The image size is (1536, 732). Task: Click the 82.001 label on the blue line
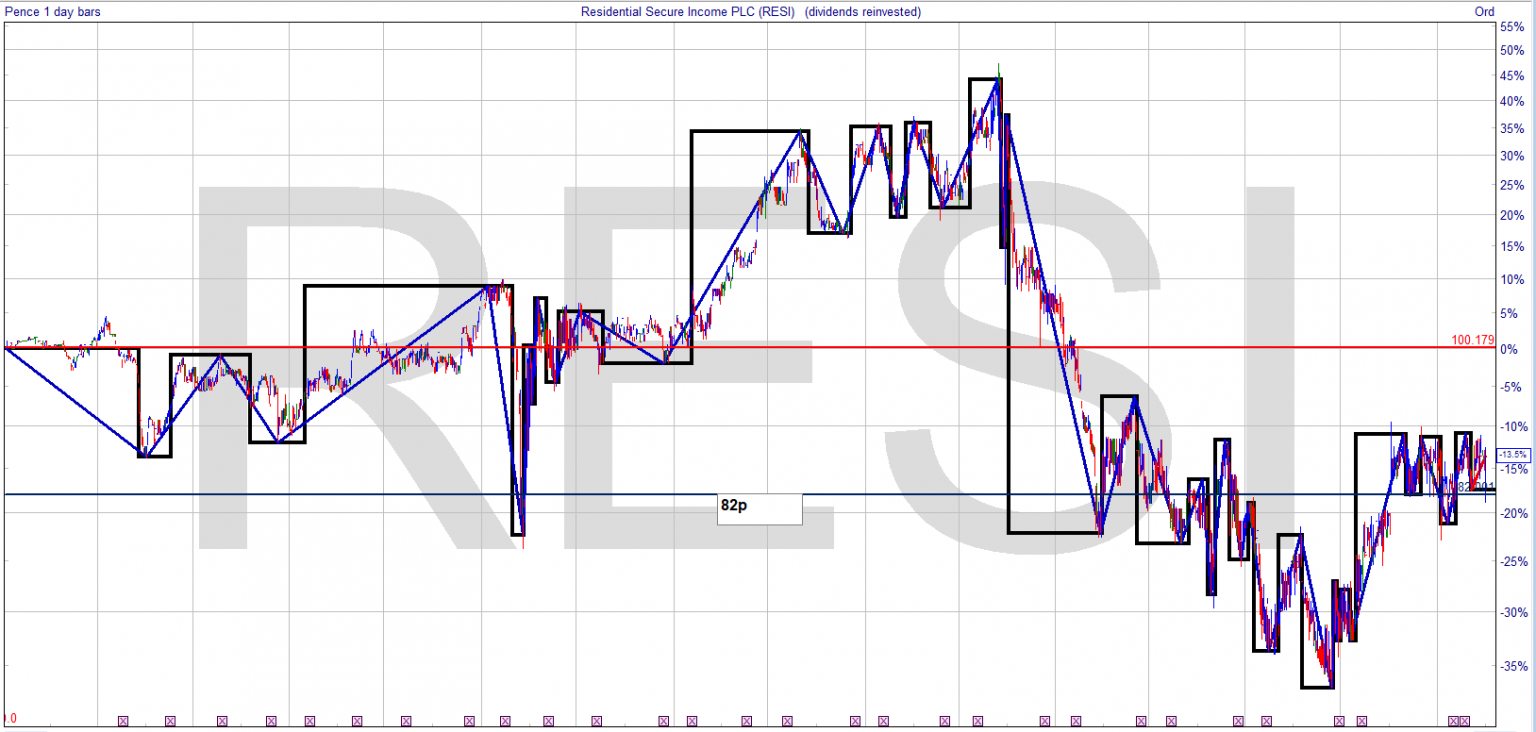(x=1475, y=487)
